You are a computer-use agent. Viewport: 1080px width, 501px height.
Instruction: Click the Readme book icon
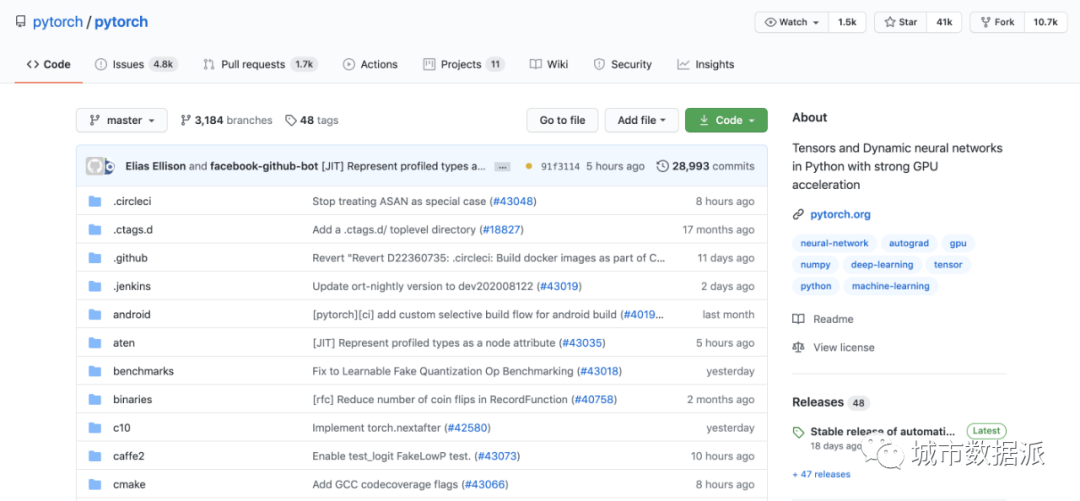[798, 319]
